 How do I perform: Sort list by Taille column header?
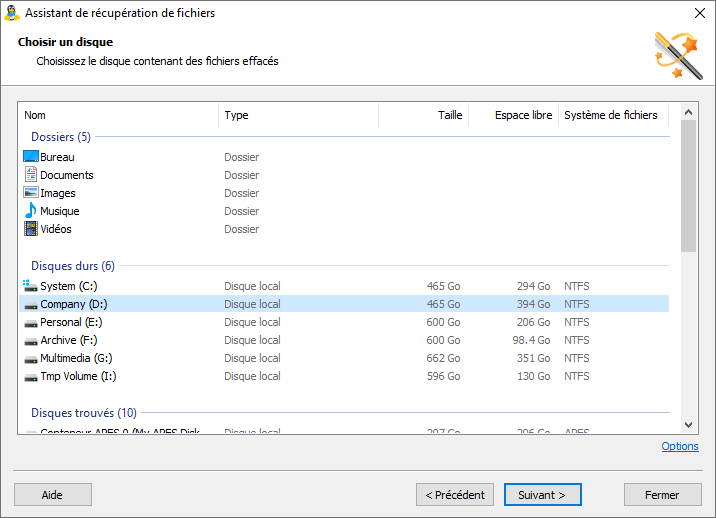[x=423, y=115]
